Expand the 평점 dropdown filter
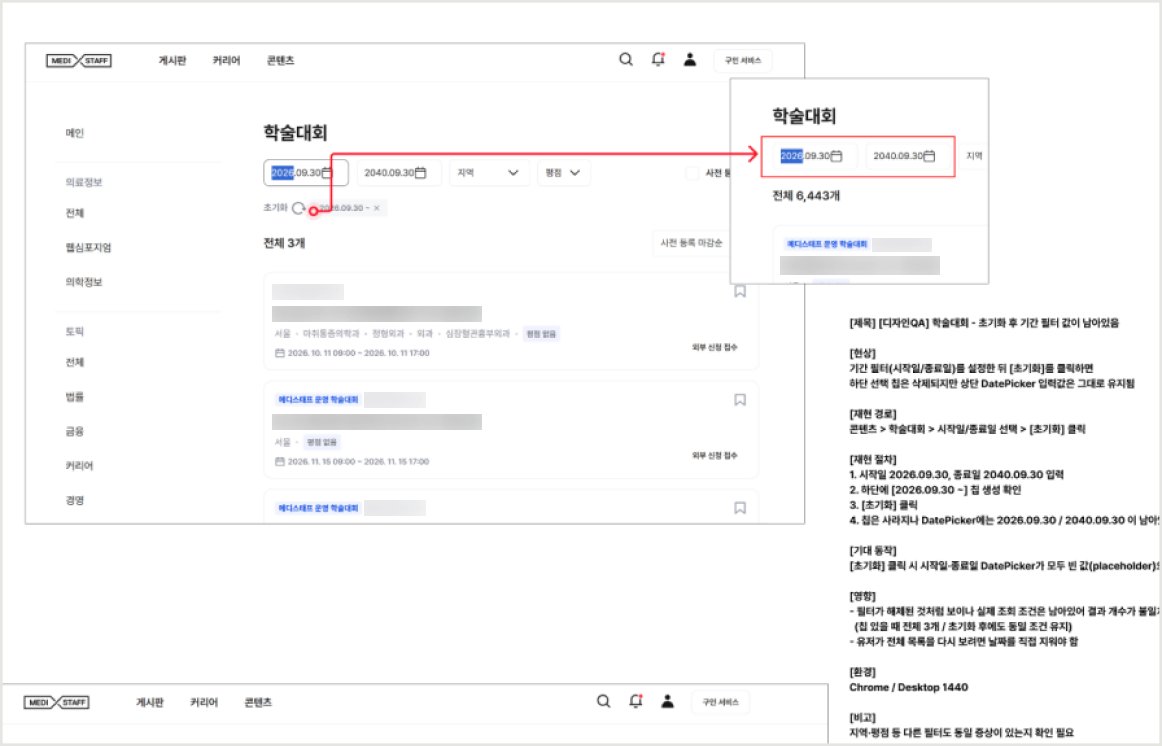 click(x=563, y=173)
